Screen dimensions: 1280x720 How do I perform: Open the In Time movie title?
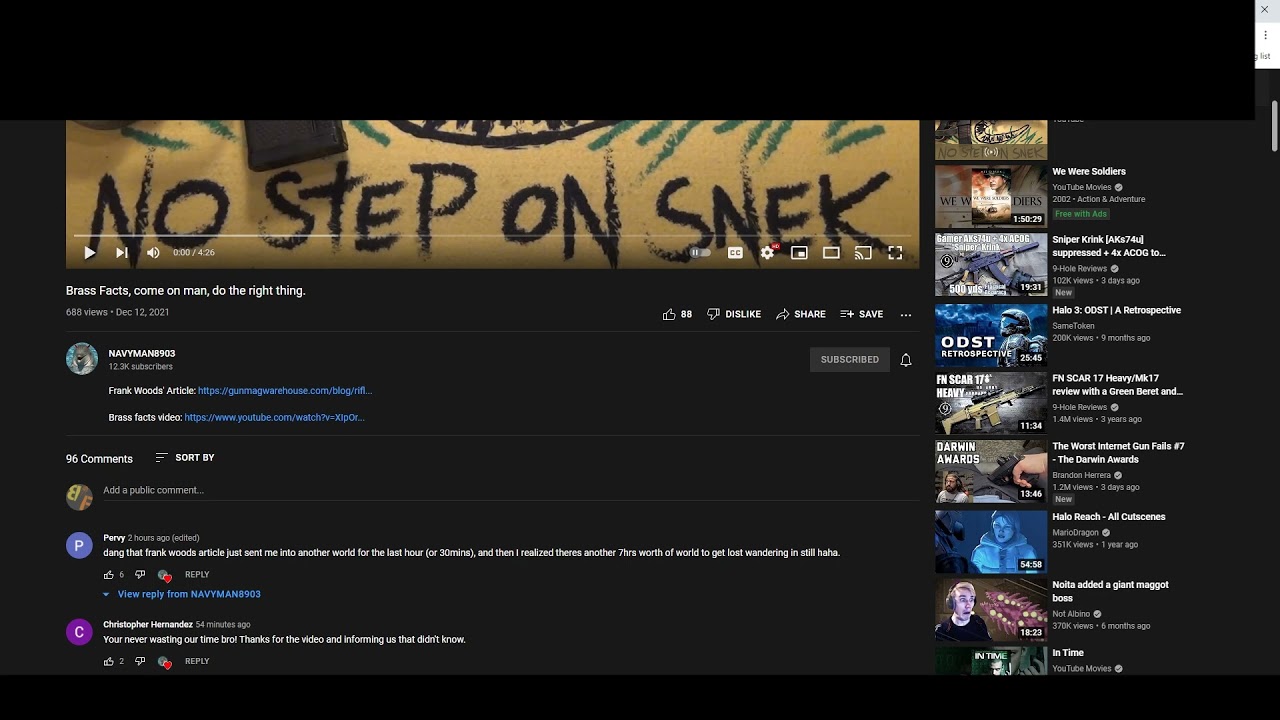[1068, 653]
